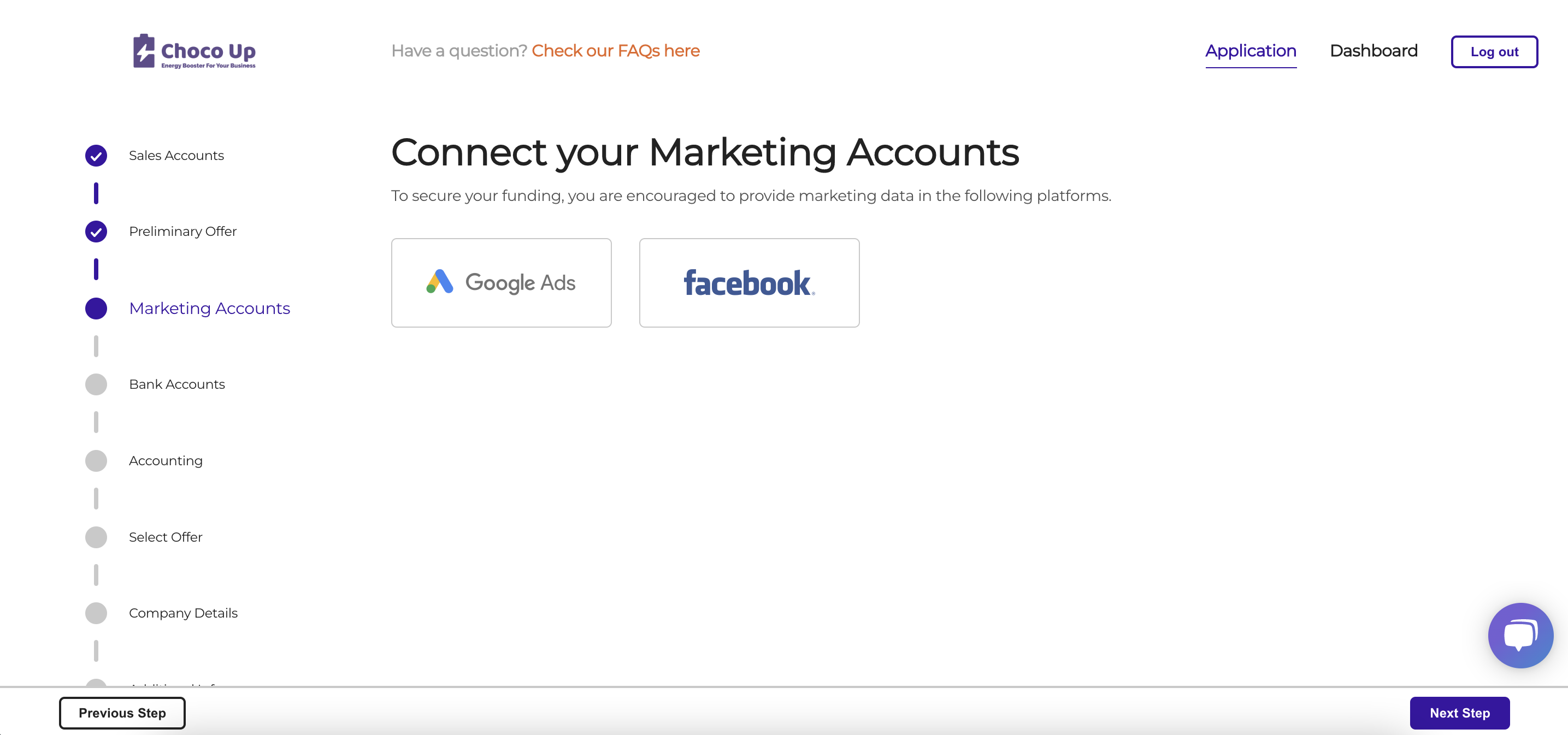Connect the Facebook marketing account
The image size is (1568, 735).
click(x=748, y=282)
